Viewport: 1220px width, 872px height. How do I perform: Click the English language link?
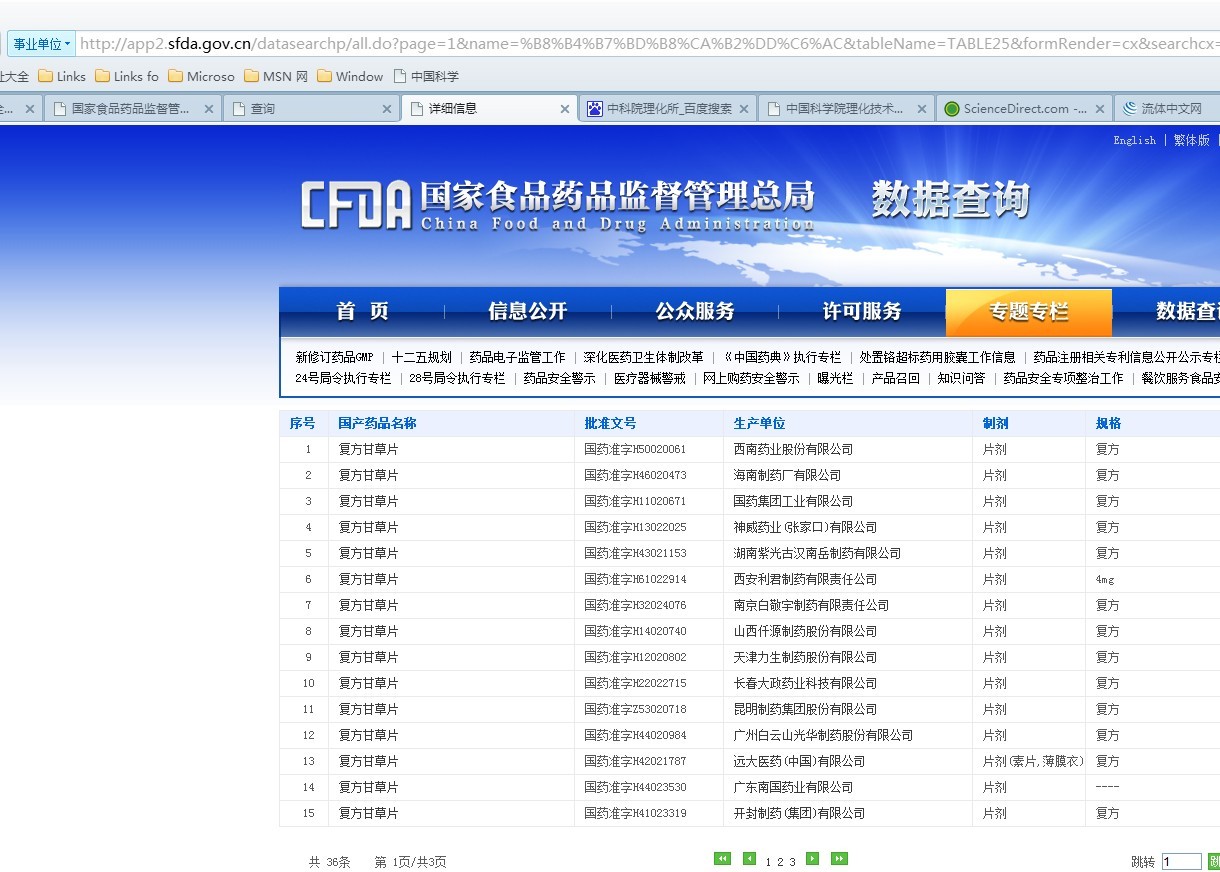(x=1134, y=141)
